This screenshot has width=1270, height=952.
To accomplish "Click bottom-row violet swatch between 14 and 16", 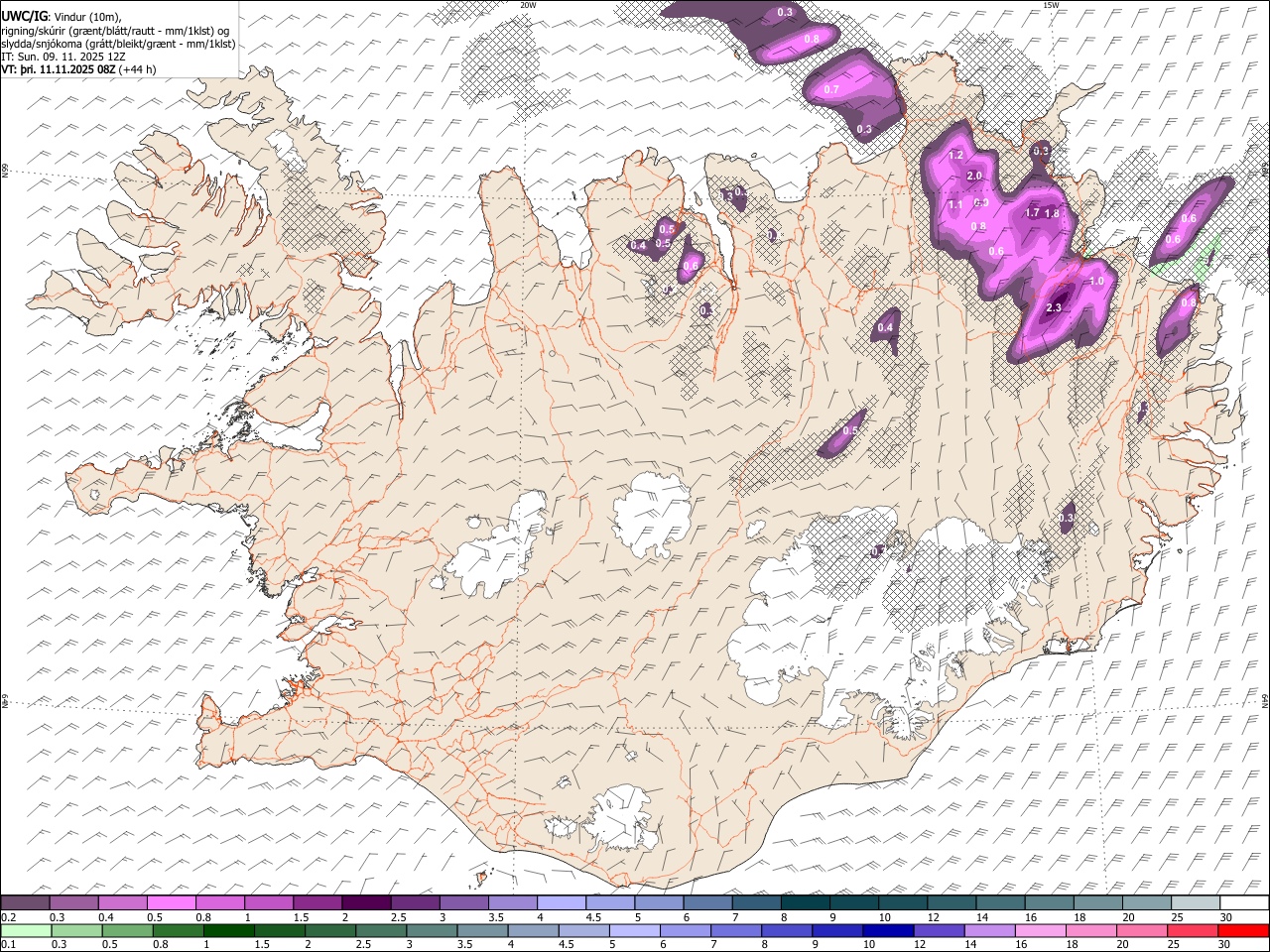I will click(990, 930).
